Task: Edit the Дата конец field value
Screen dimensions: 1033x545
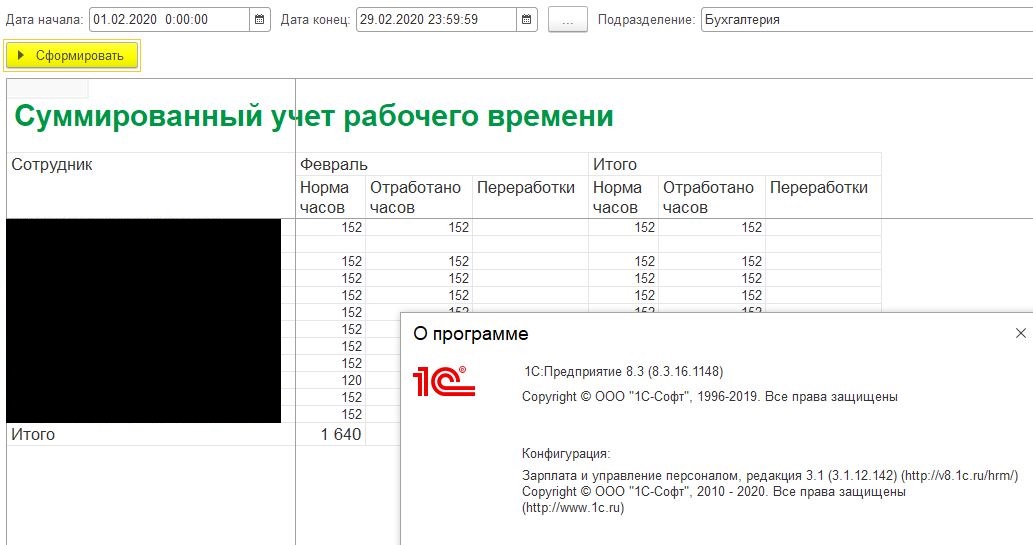Action: pyautogui.click(x=436, y=20)
